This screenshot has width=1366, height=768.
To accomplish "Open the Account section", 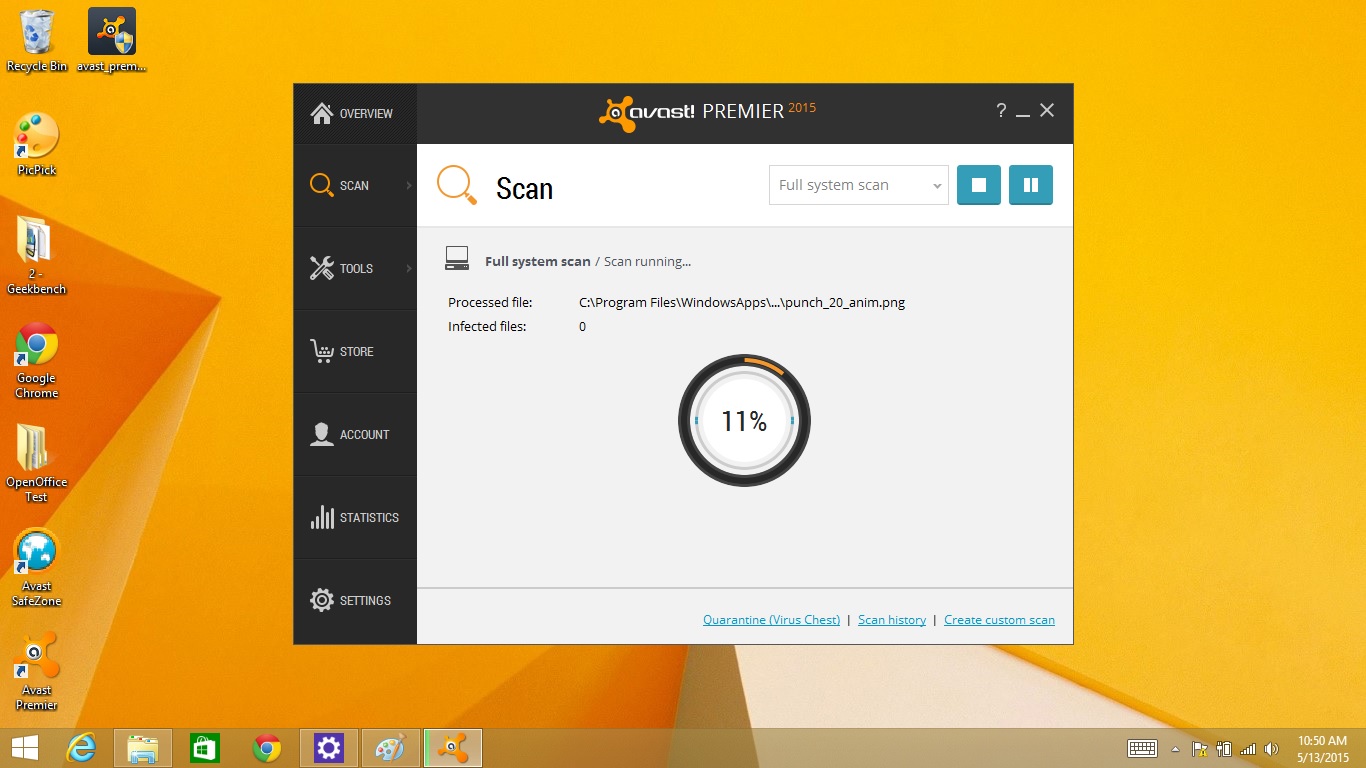I will point(355,435).
